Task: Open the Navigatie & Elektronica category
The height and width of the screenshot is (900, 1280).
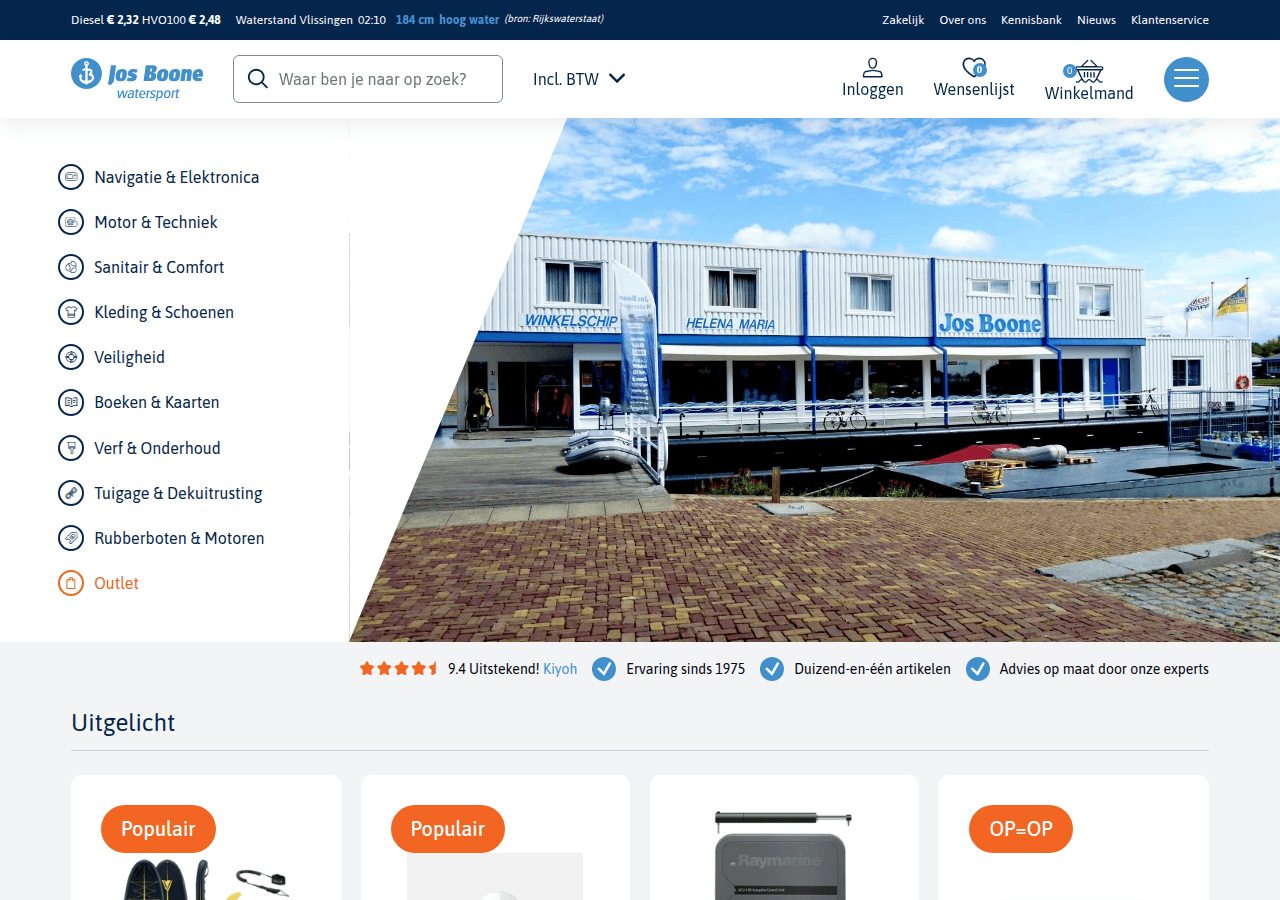Action: (x=177, y=177)
